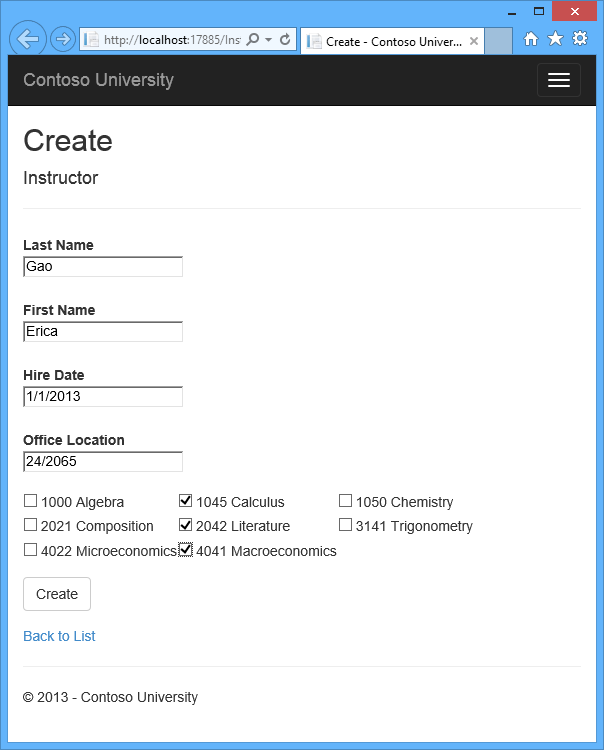
Task: Check the 1000 Algebra checkbox
Action: pyautogui.click(x=31, y=501)
